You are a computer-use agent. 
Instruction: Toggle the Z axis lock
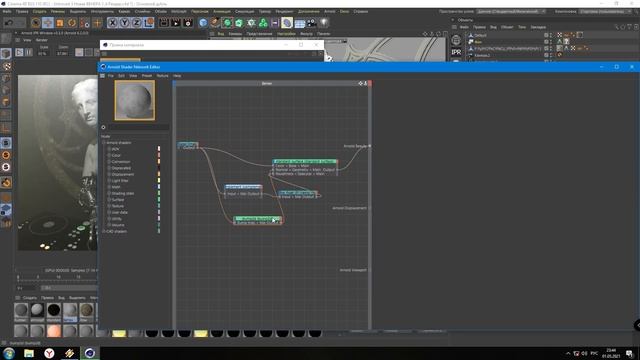coord(136,23)
